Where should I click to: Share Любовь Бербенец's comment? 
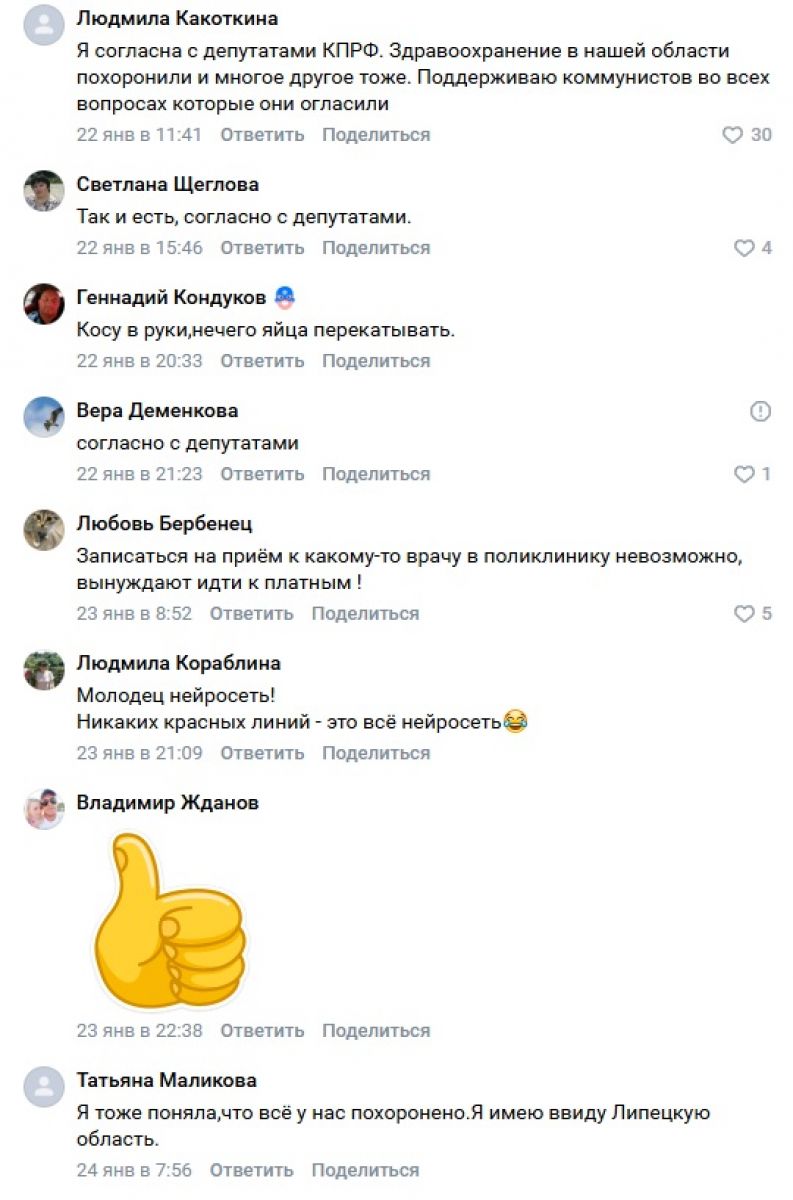pyautogui.click(x=365, y=614)
